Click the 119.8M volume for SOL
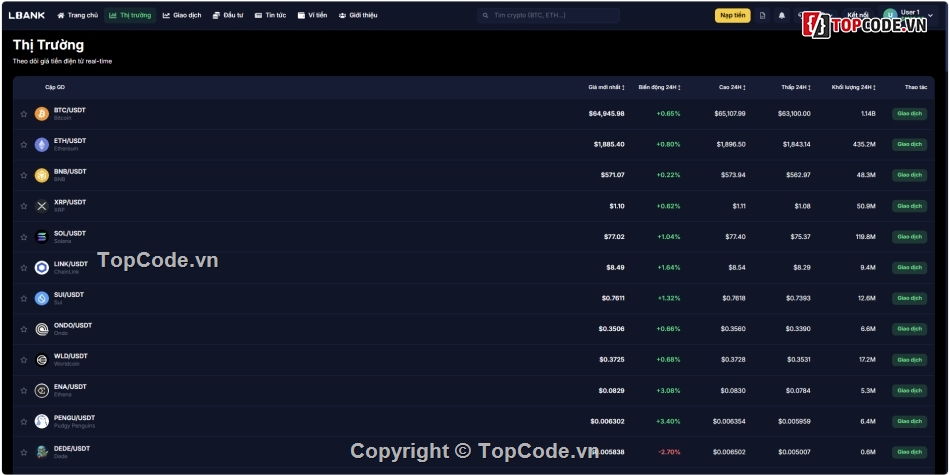950x475 pixels. 865,237
